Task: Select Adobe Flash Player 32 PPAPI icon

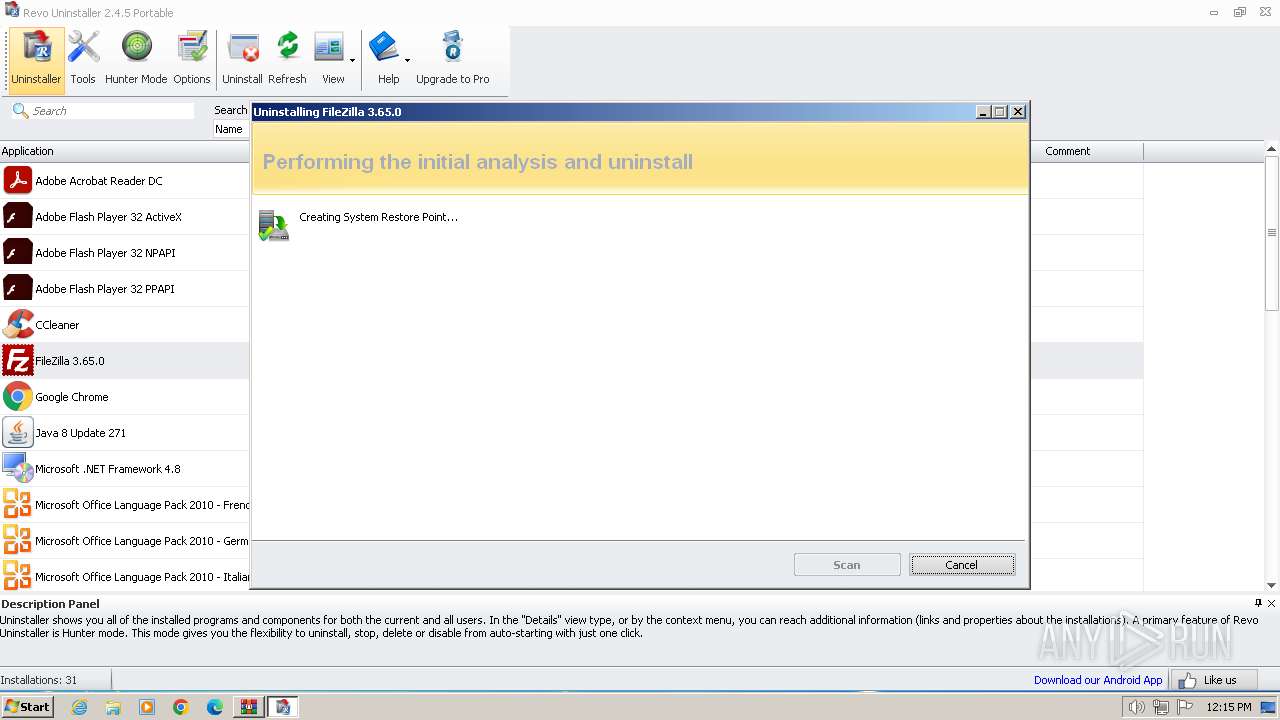Action: [x=17, y=289]
